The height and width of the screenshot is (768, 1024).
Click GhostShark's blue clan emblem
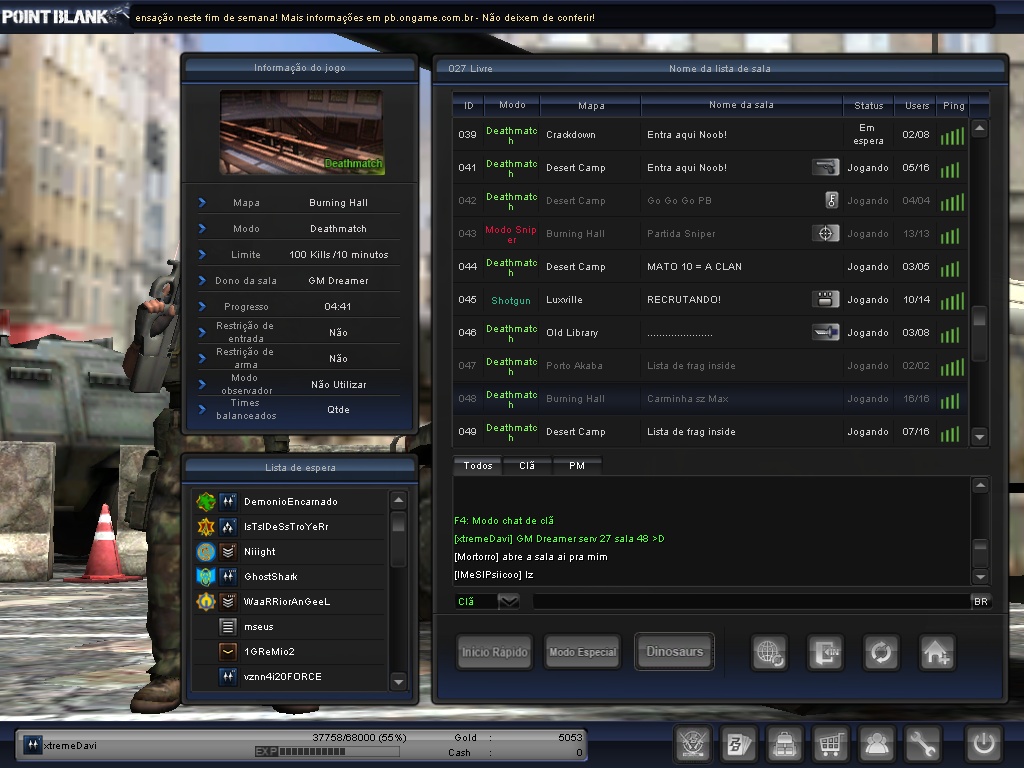(x=206, y=577)
